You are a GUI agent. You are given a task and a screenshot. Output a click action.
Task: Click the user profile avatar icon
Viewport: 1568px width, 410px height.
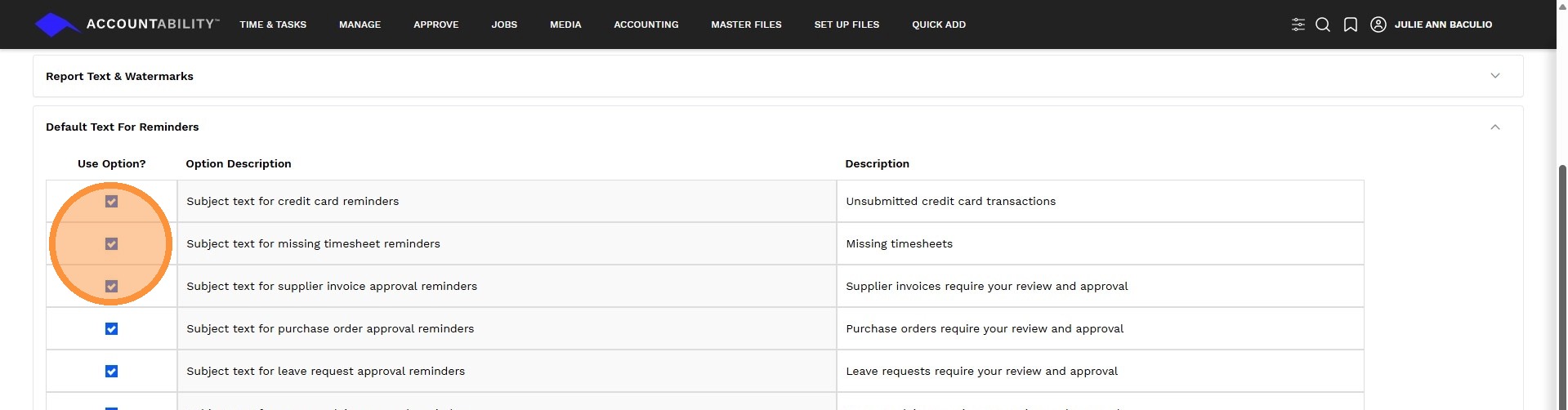1378,25
